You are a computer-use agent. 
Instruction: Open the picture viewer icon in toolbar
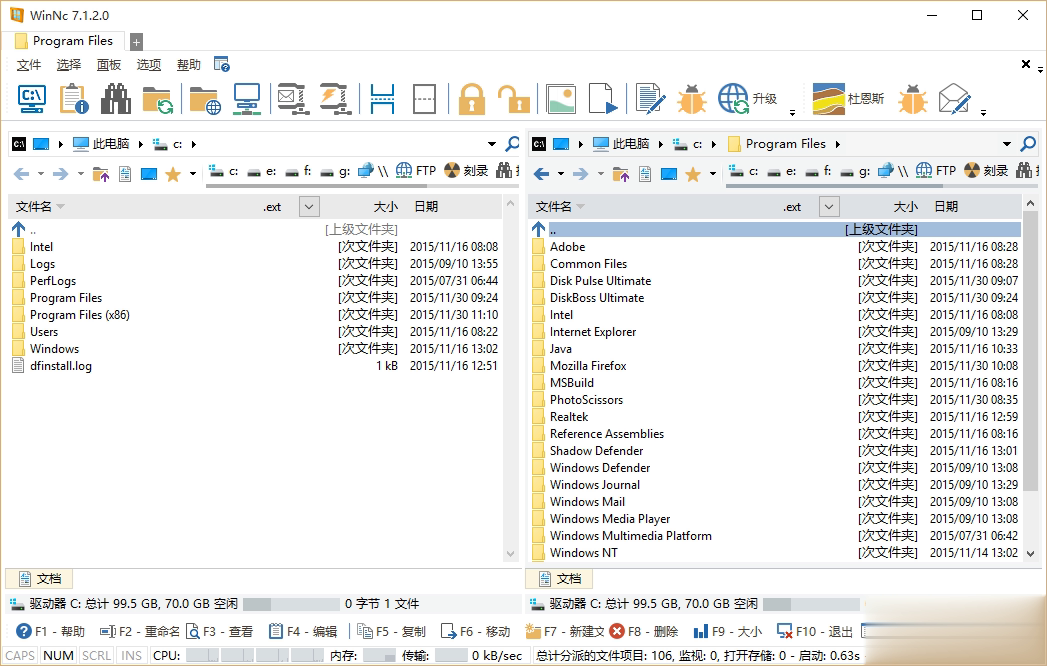pos(561,99)
